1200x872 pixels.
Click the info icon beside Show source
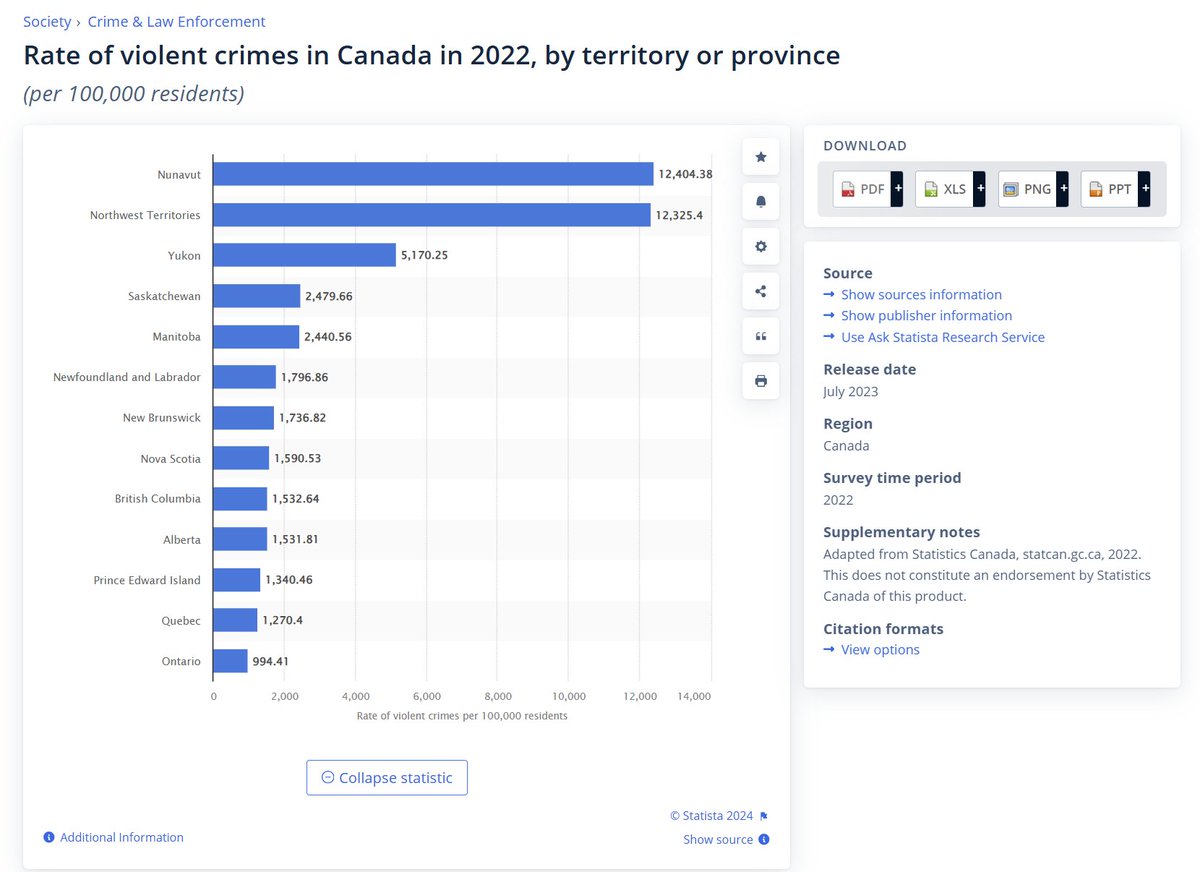764,840
